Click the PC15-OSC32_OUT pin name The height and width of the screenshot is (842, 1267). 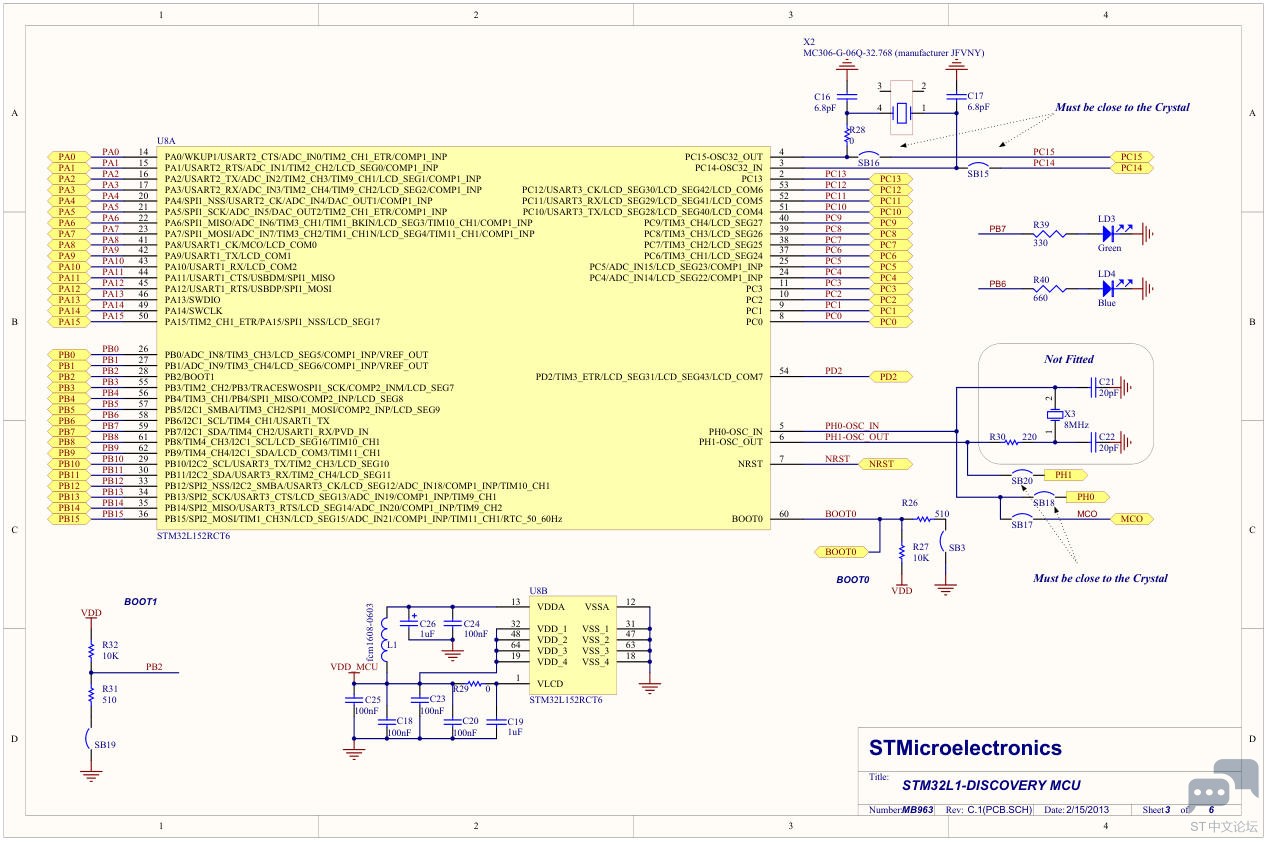click(x=723, y=157)
